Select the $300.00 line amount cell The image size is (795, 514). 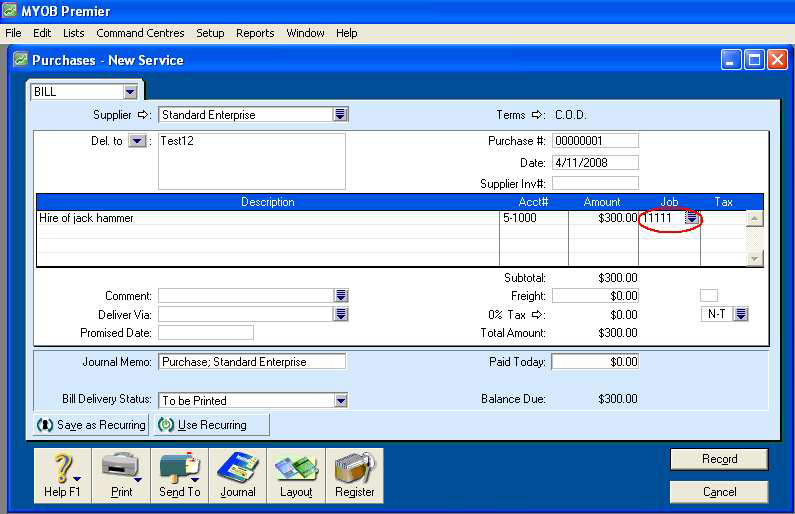coord(603,218)
